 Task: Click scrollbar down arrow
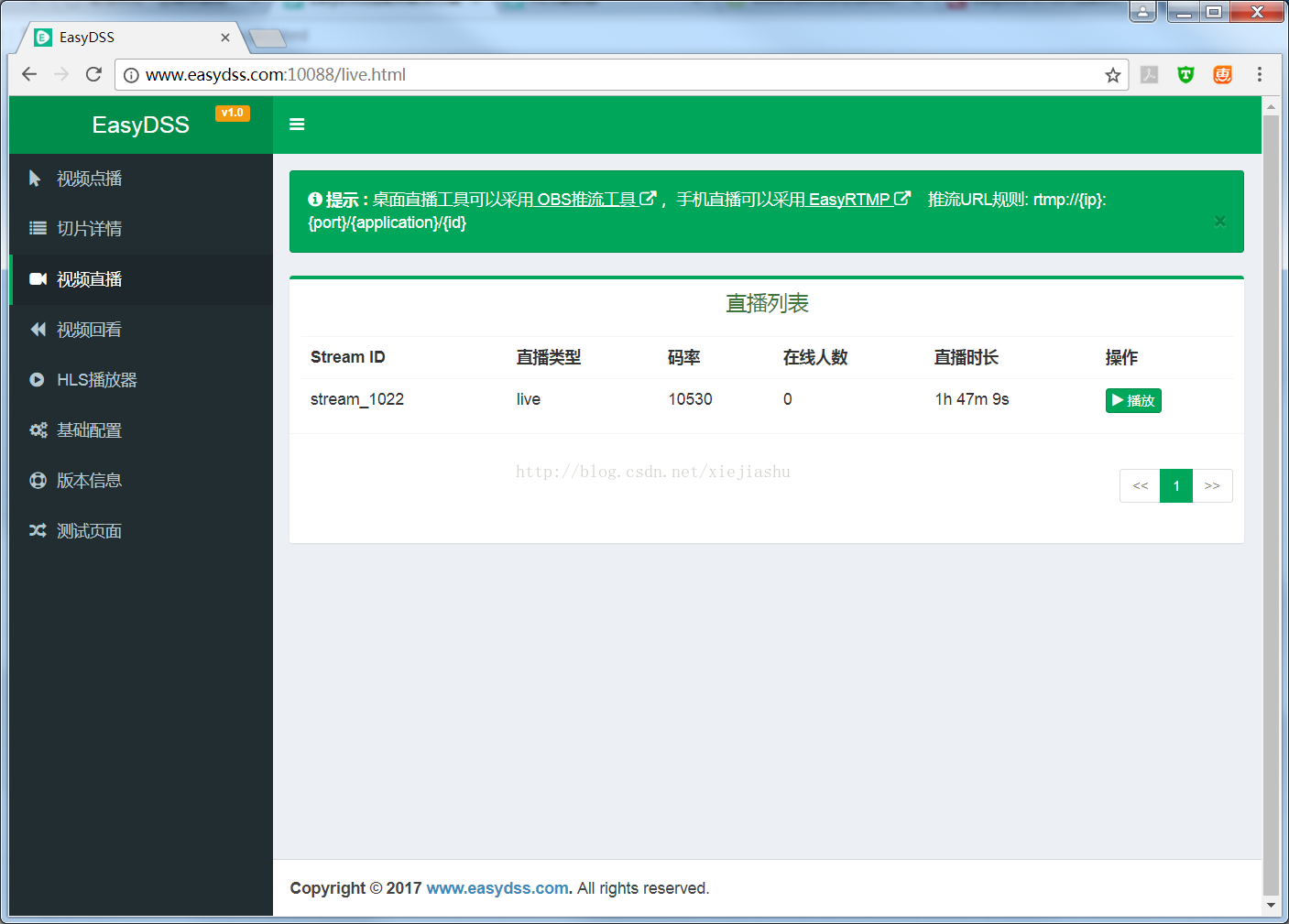pos(1271,906)
